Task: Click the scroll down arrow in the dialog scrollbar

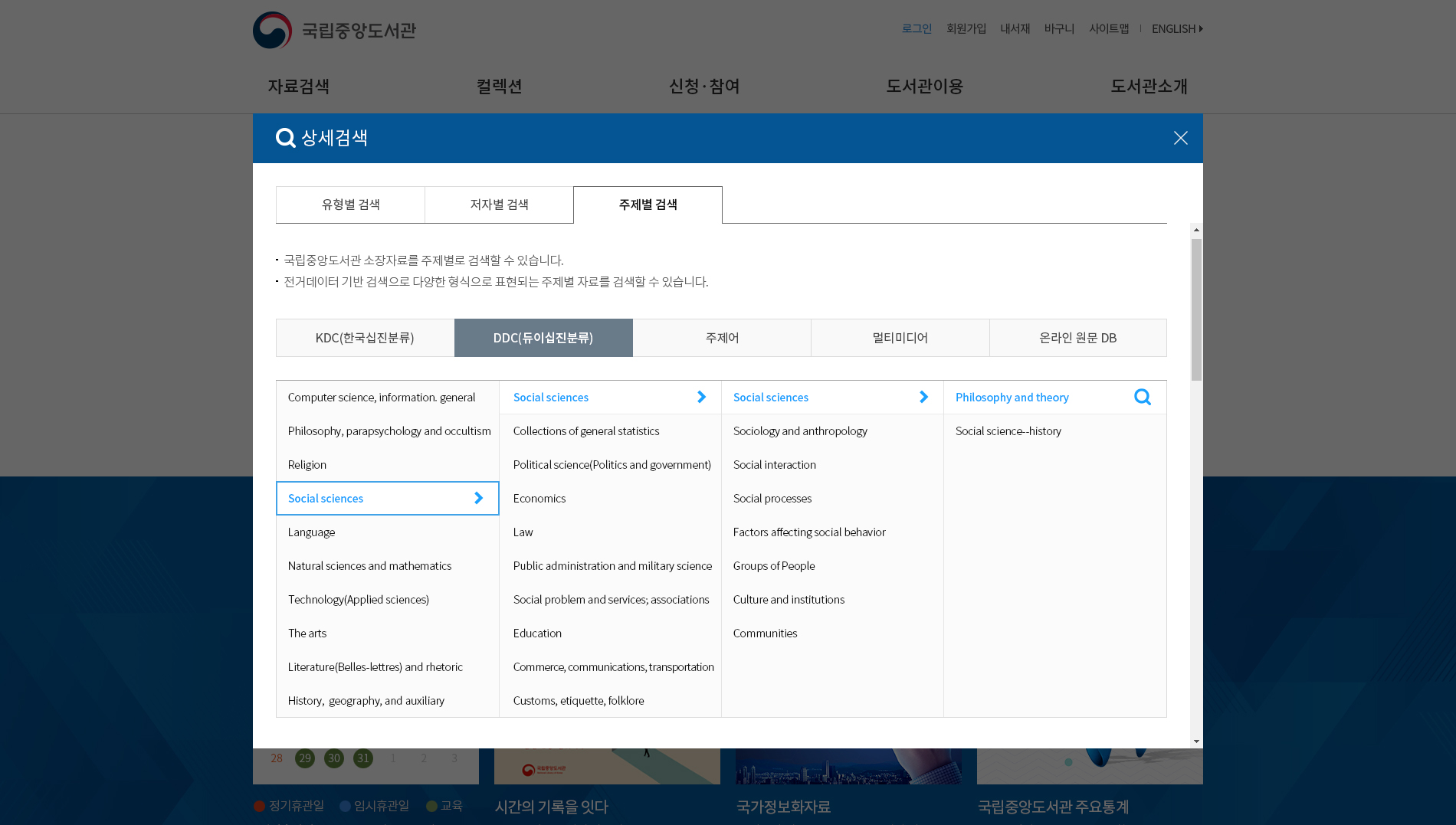Action: tap(1196, 742)
